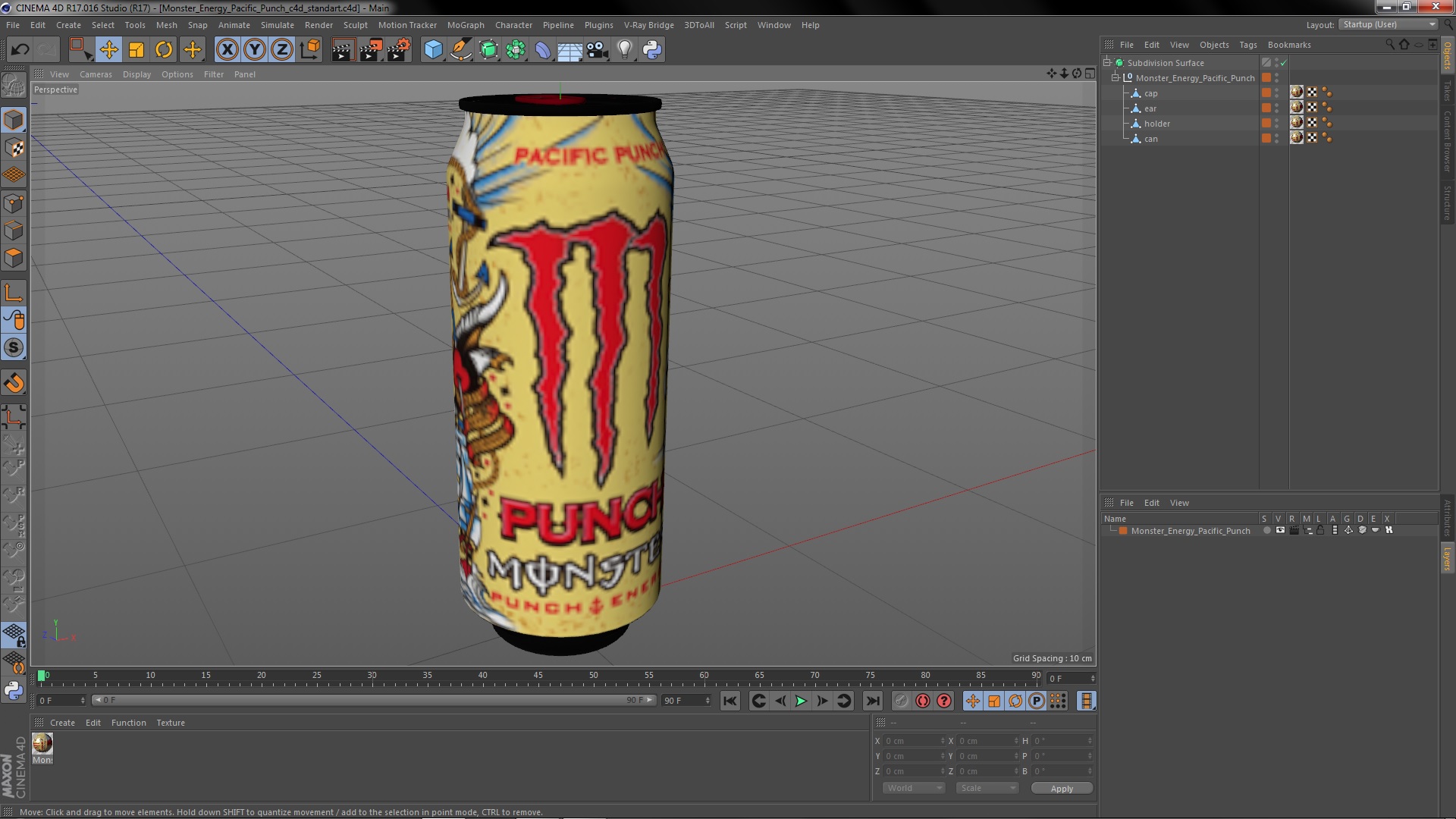Click Render View clapperboard icon

click(x=343, y=50)
